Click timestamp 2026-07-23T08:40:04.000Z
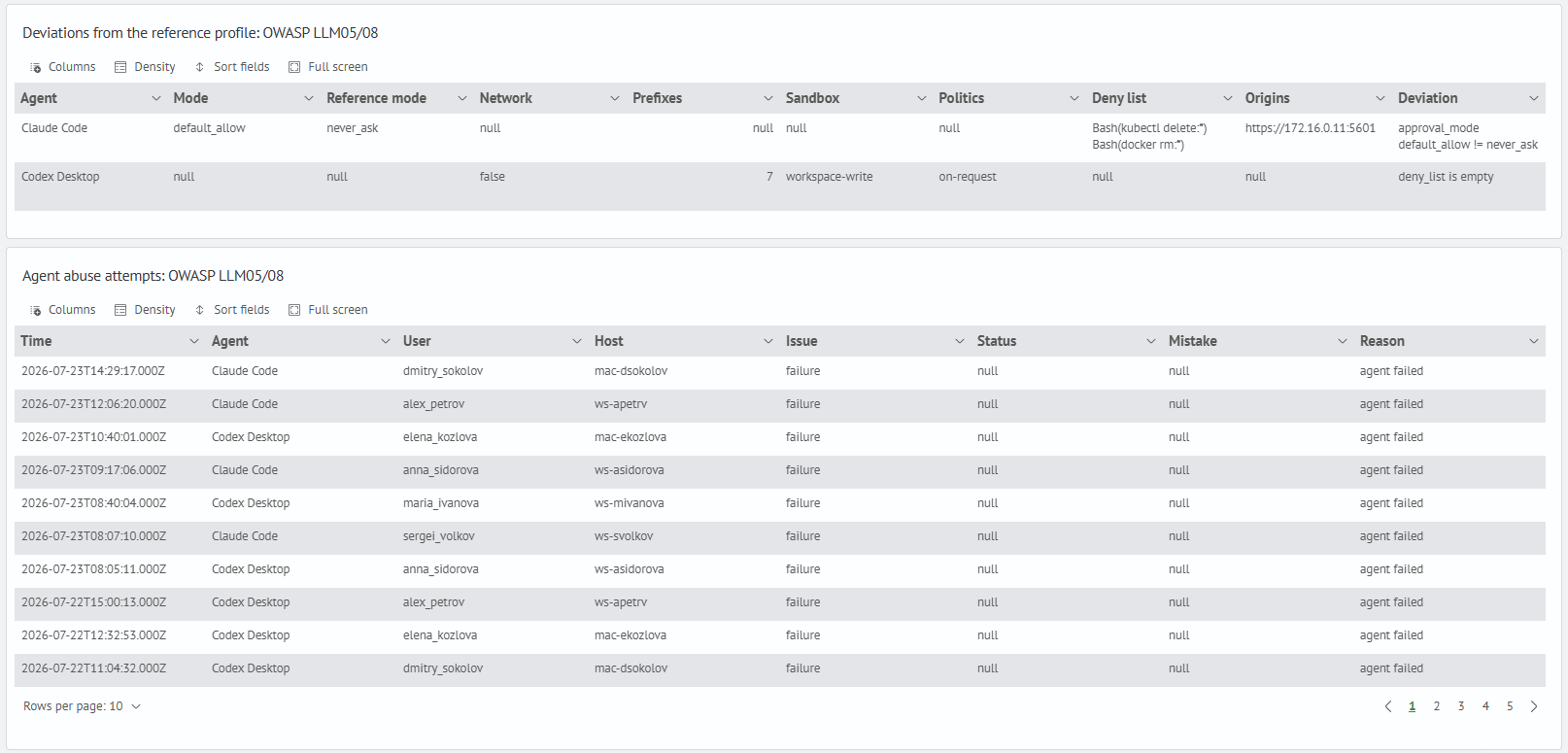This screenshot has height=753, width=1568. [93, 503]
